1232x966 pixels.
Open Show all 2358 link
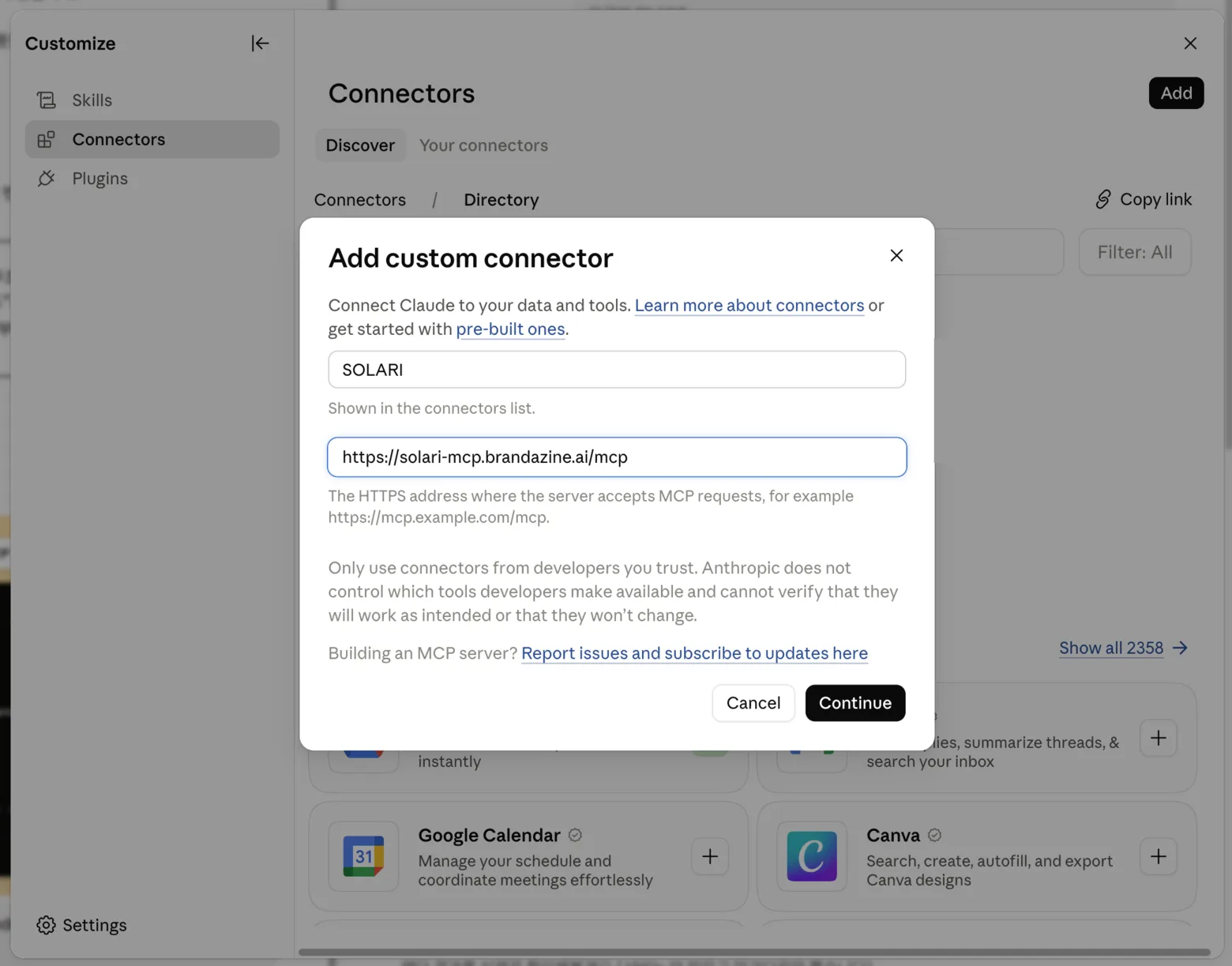click(x=1111, y=648)
